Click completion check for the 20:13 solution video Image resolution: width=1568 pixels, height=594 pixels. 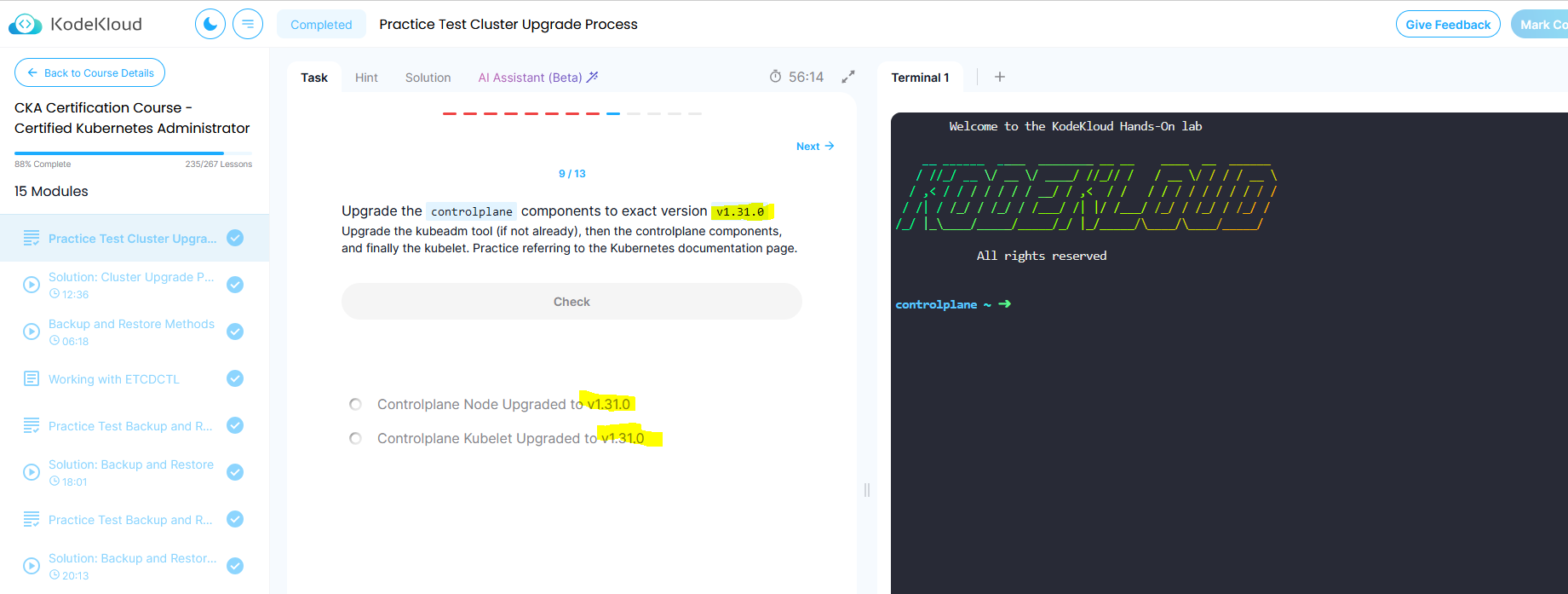click(235, 566)
